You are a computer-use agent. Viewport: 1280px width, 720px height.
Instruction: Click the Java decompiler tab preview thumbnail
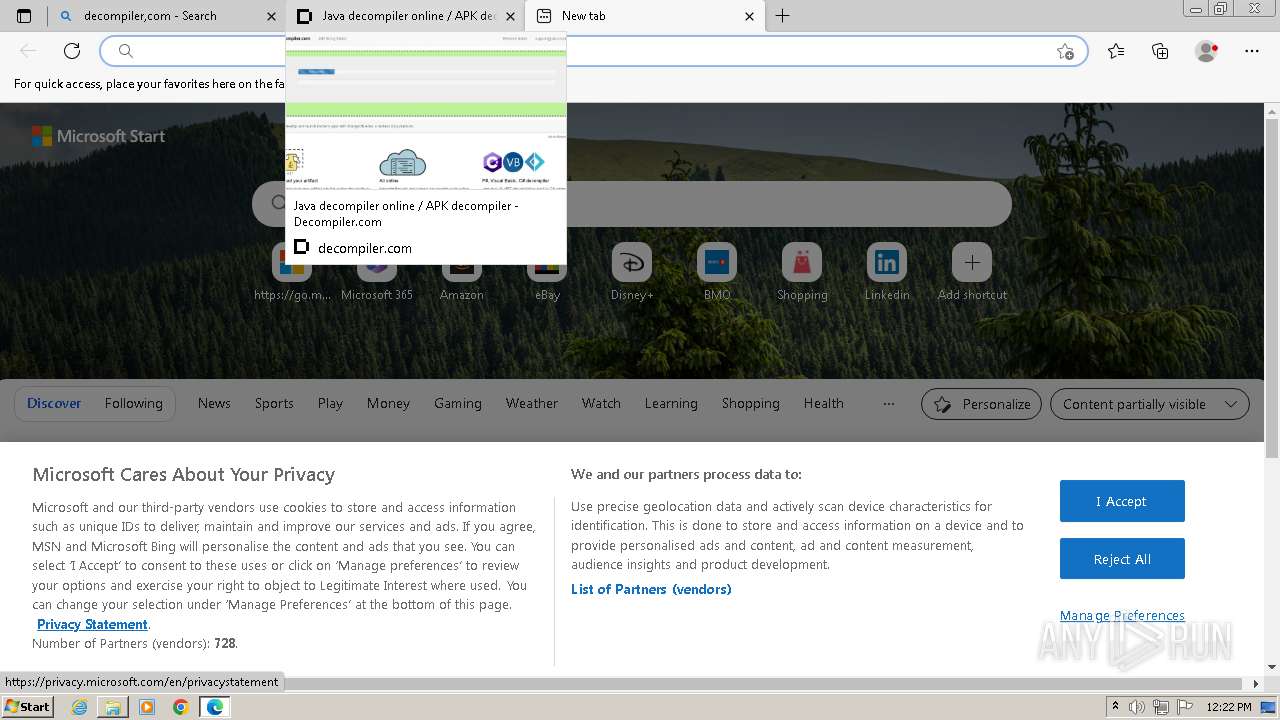[x=426, y=111]
